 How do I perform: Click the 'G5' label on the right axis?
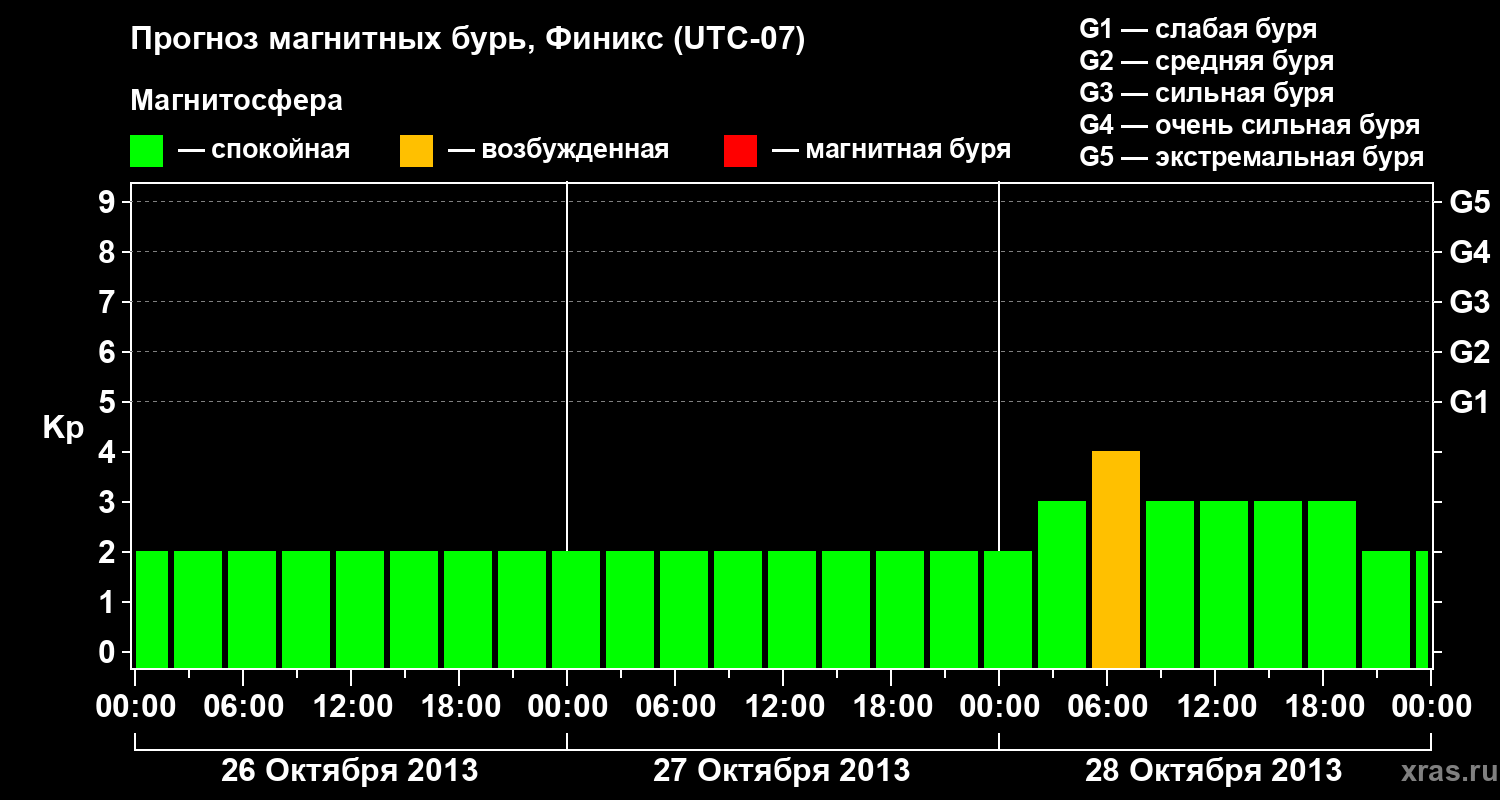coord(1470,202)
